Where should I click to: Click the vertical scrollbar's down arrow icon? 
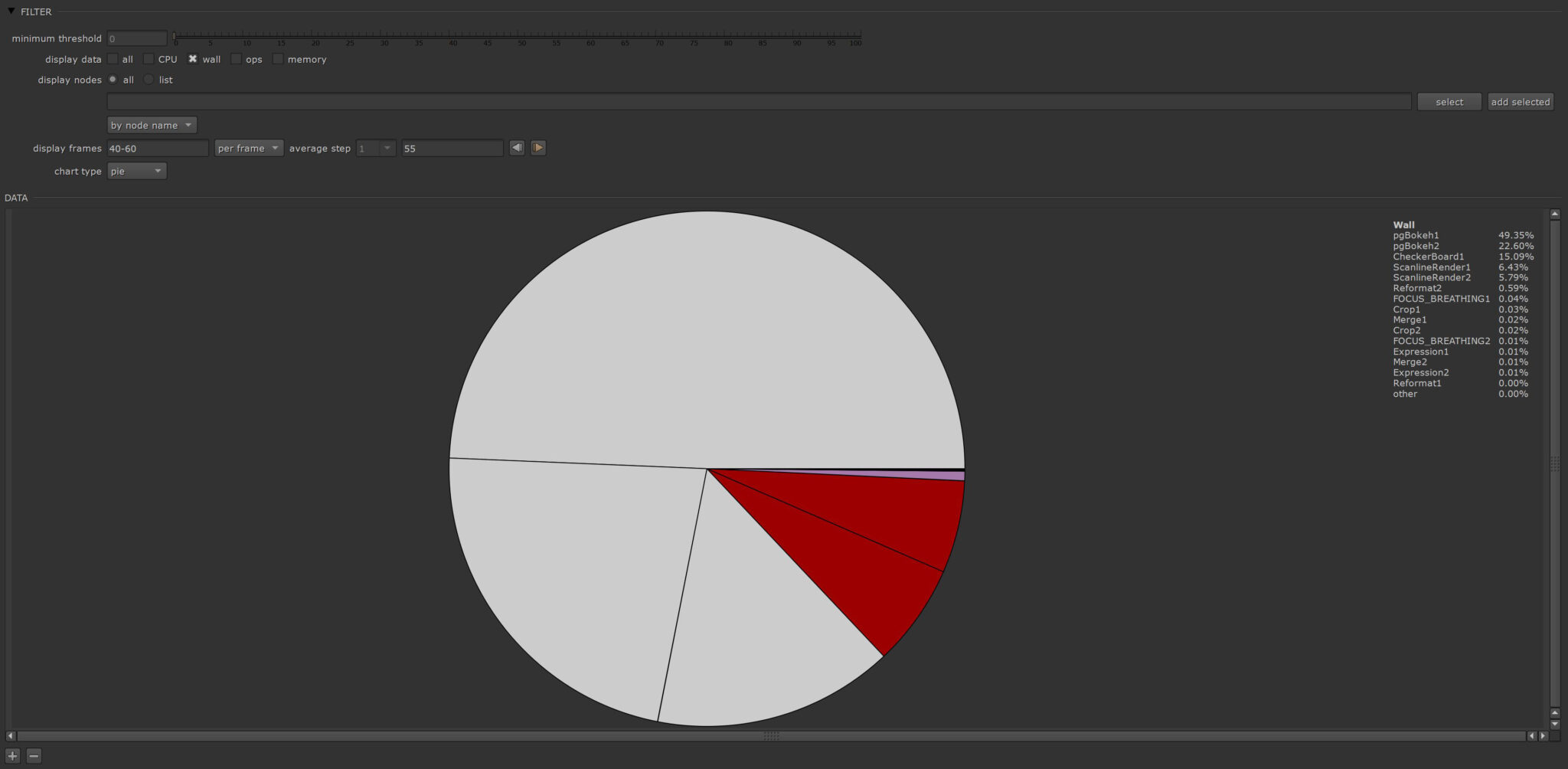pyautogui.click(x=1555, y=722)
